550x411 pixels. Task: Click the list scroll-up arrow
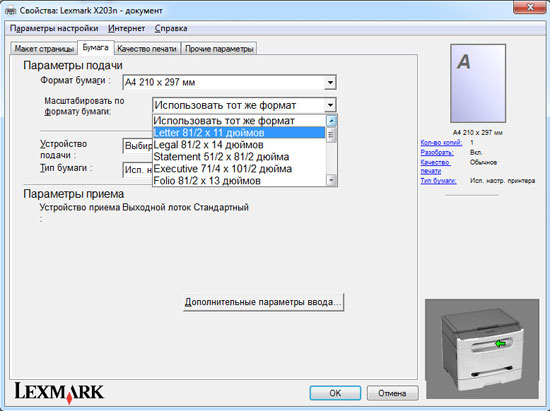tap(331, 121)
